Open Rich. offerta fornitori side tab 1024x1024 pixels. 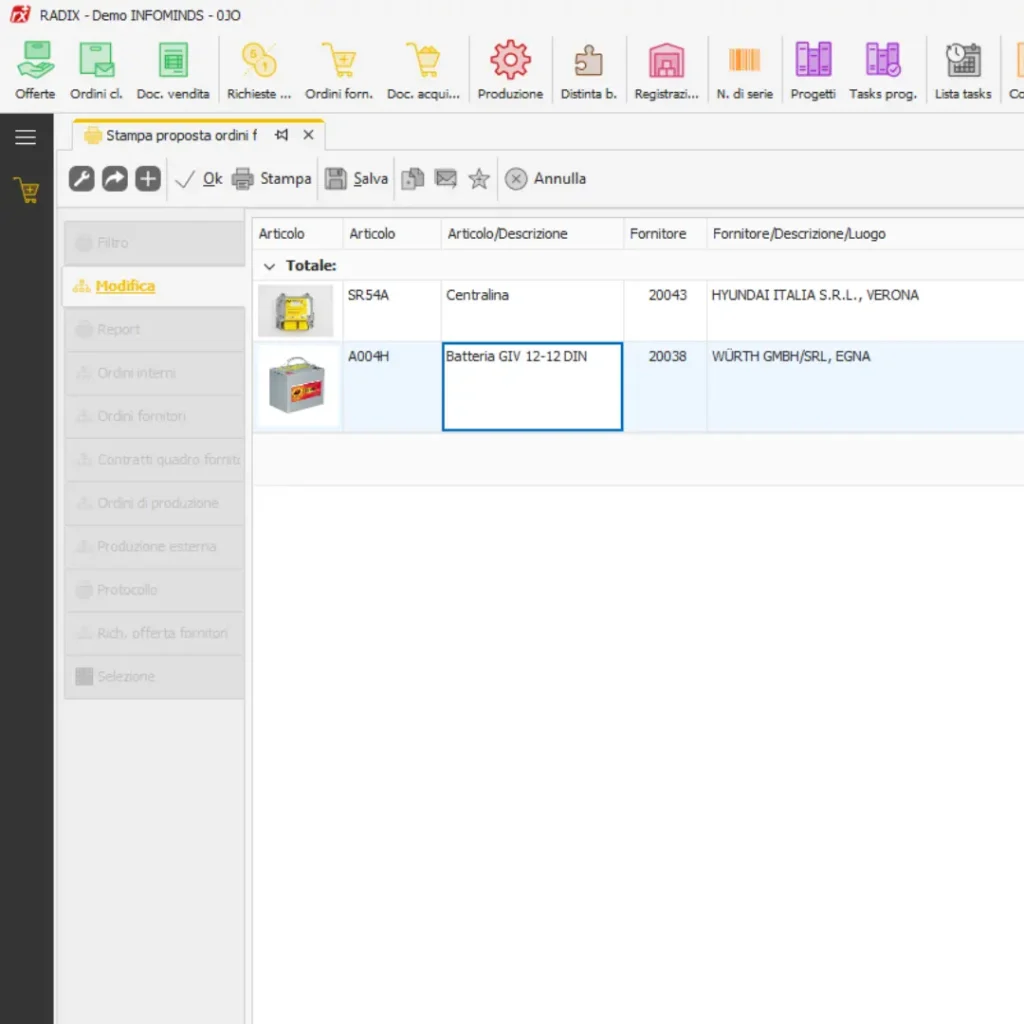pos(154,633)
